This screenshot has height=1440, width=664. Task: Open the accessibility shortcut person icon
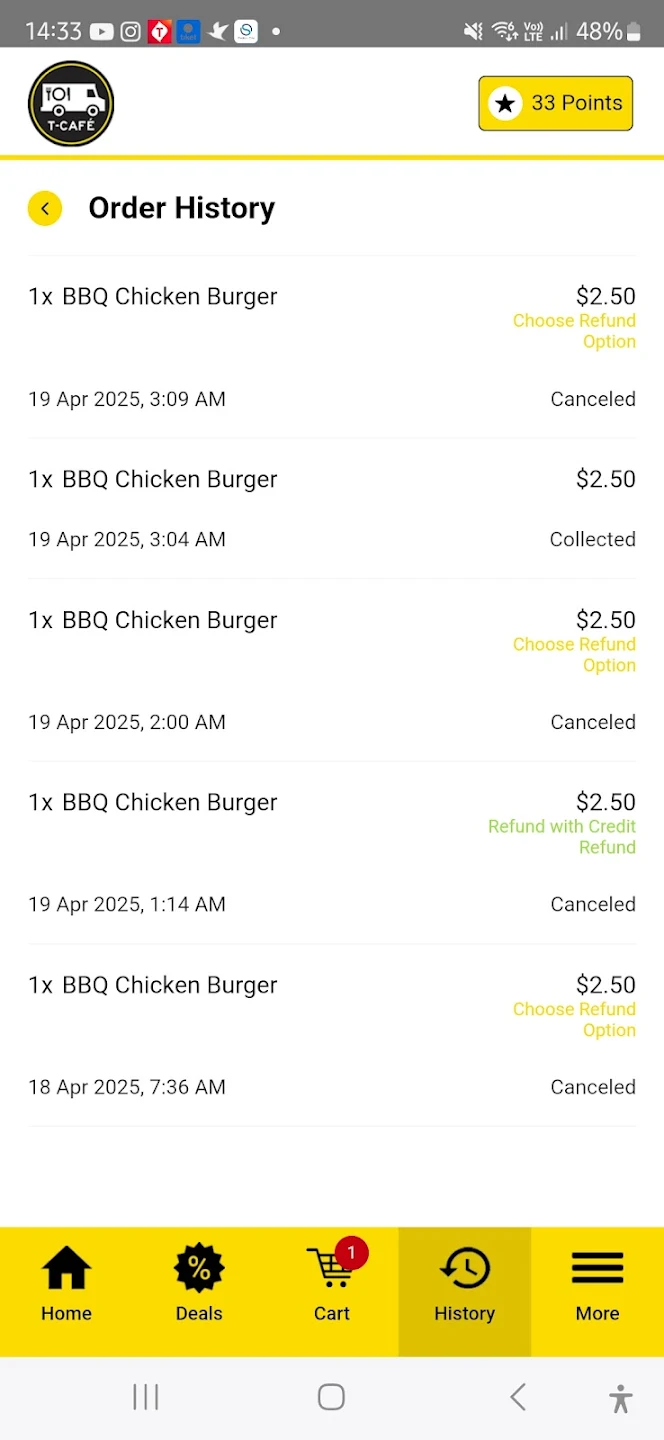coord(620,1397)
